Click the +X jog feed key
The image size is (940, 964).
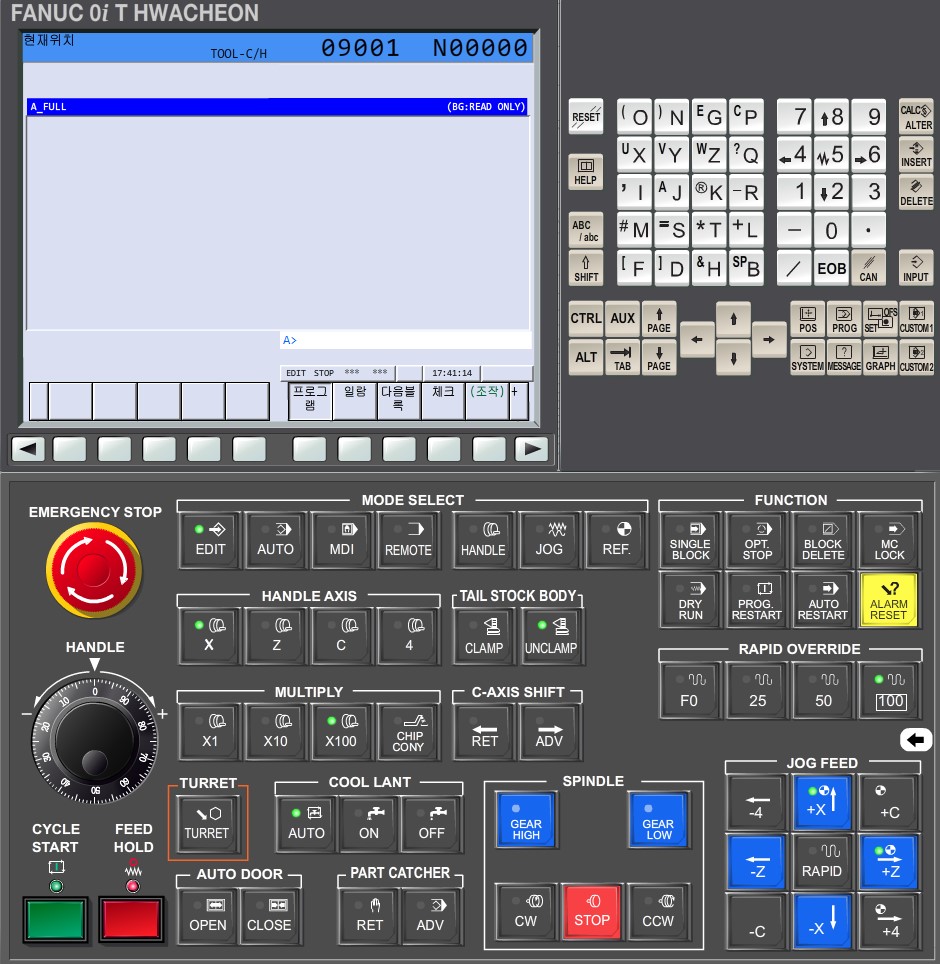pos(823,802)
